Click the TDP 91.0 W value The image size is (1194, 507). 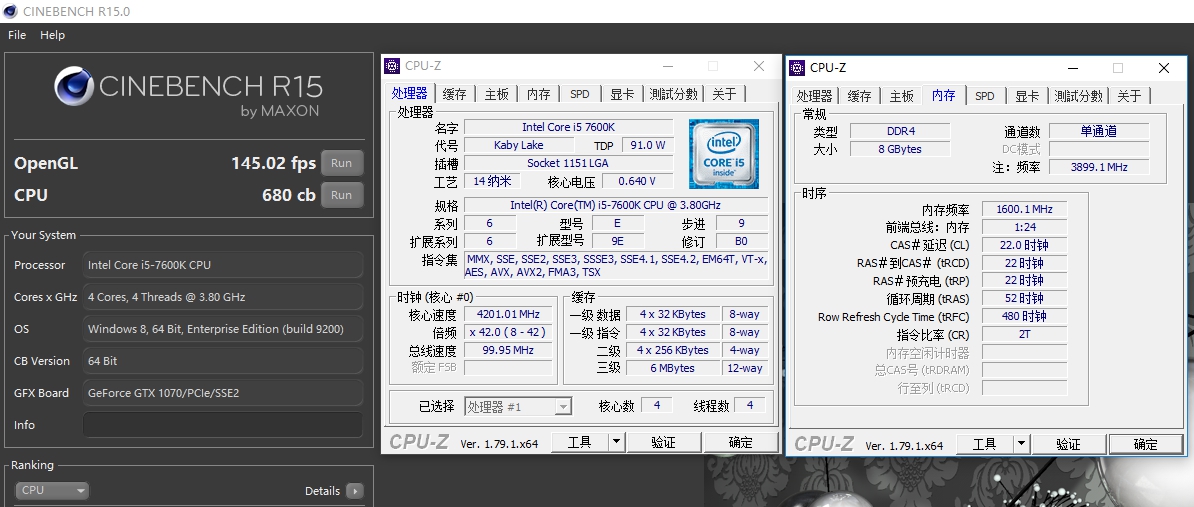[648, 145]
